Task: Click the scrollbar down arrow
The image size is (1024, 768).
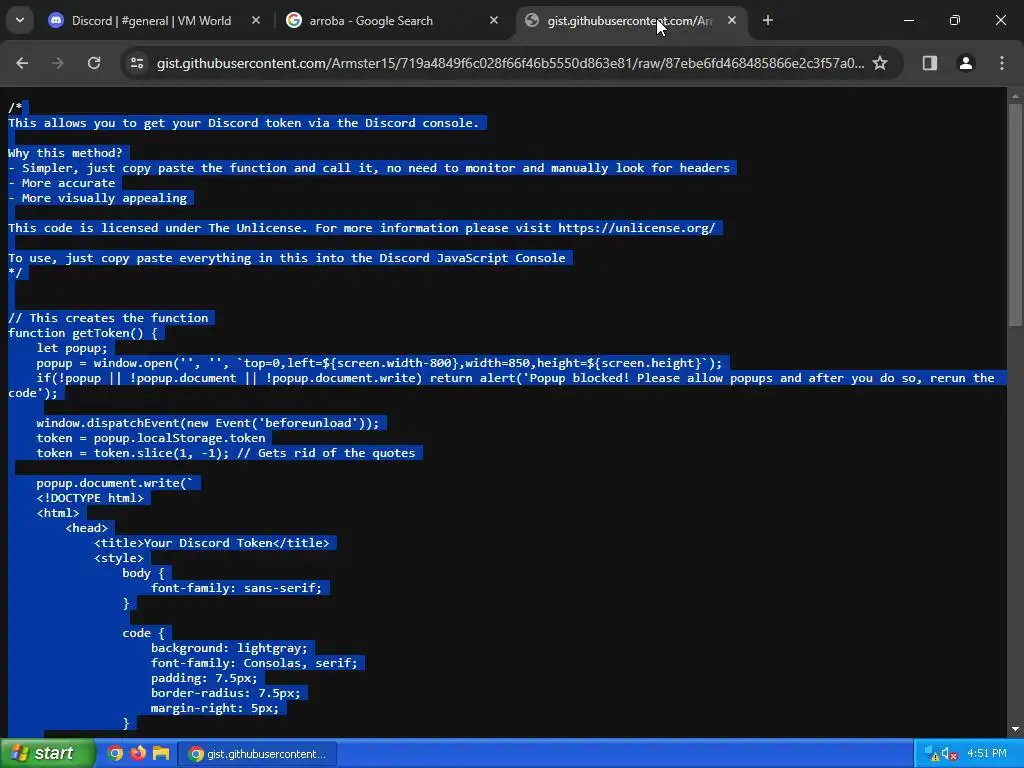Action: pos(1015,729)
